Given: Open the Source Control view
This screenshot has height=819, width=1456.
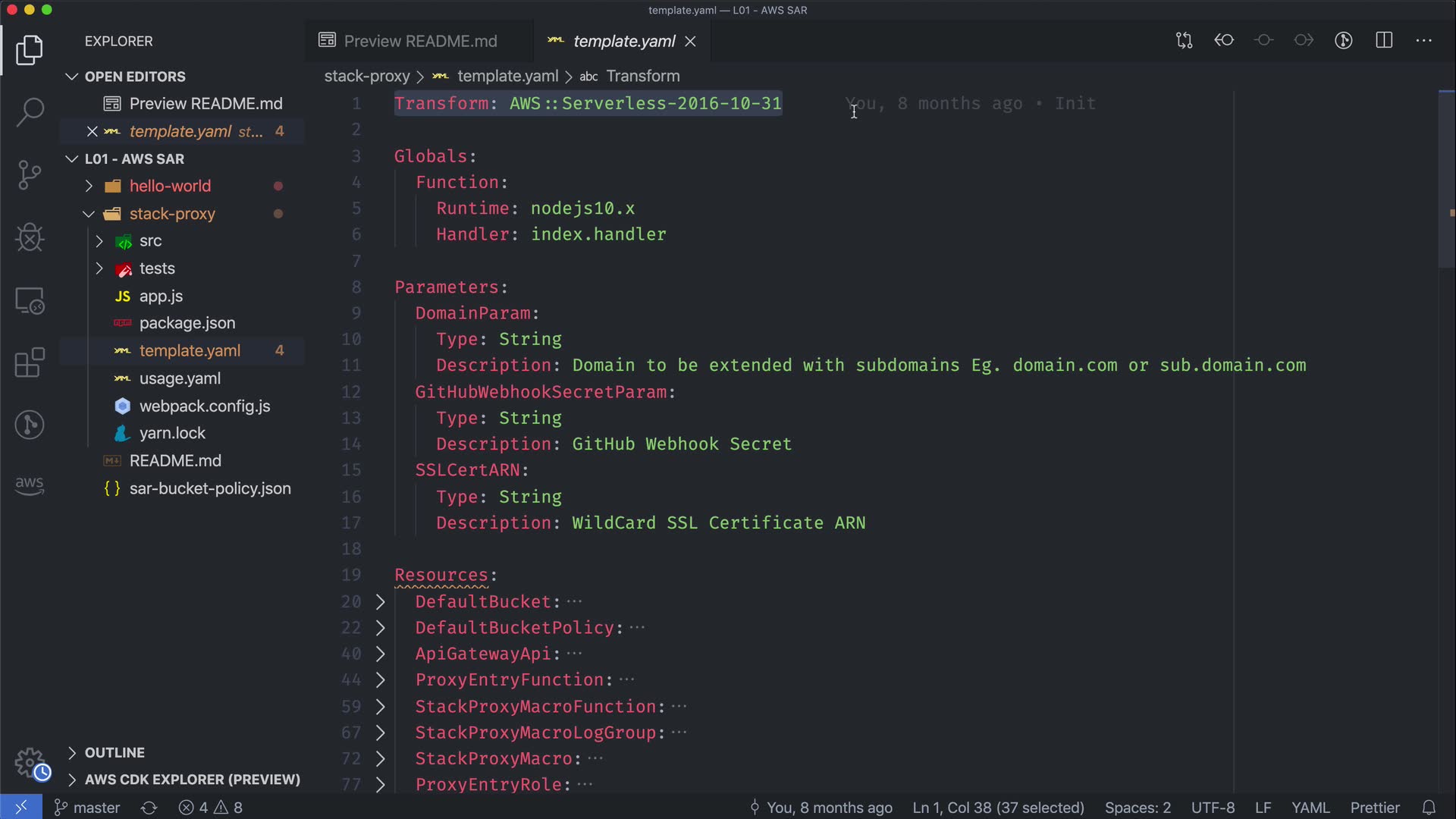Looking at the screenshot, I should tap(30, 175).
